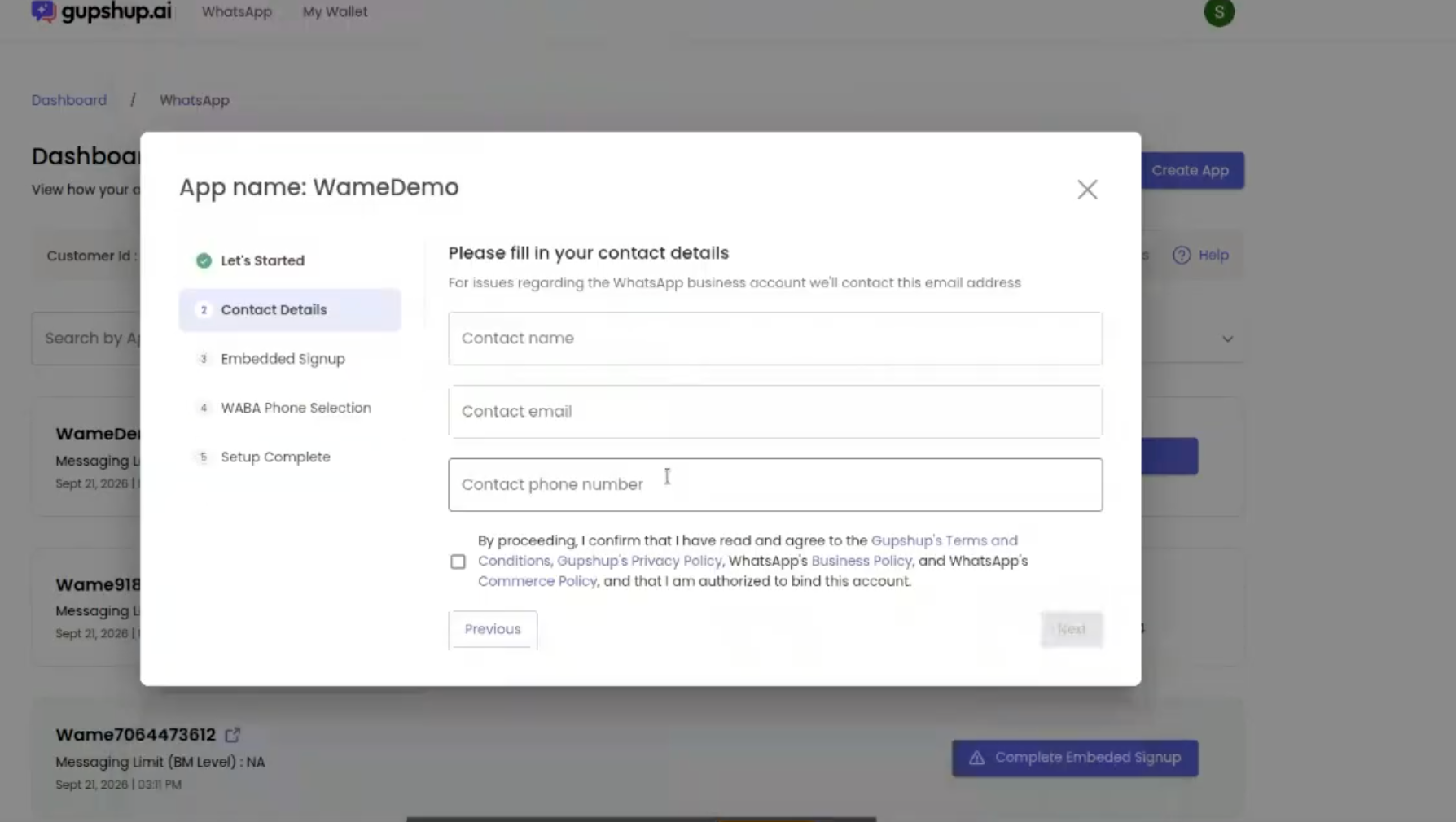Screen dimensions: 1456x822
Task: Open the user profile avatar S
Action: (x=1219, y=12)
